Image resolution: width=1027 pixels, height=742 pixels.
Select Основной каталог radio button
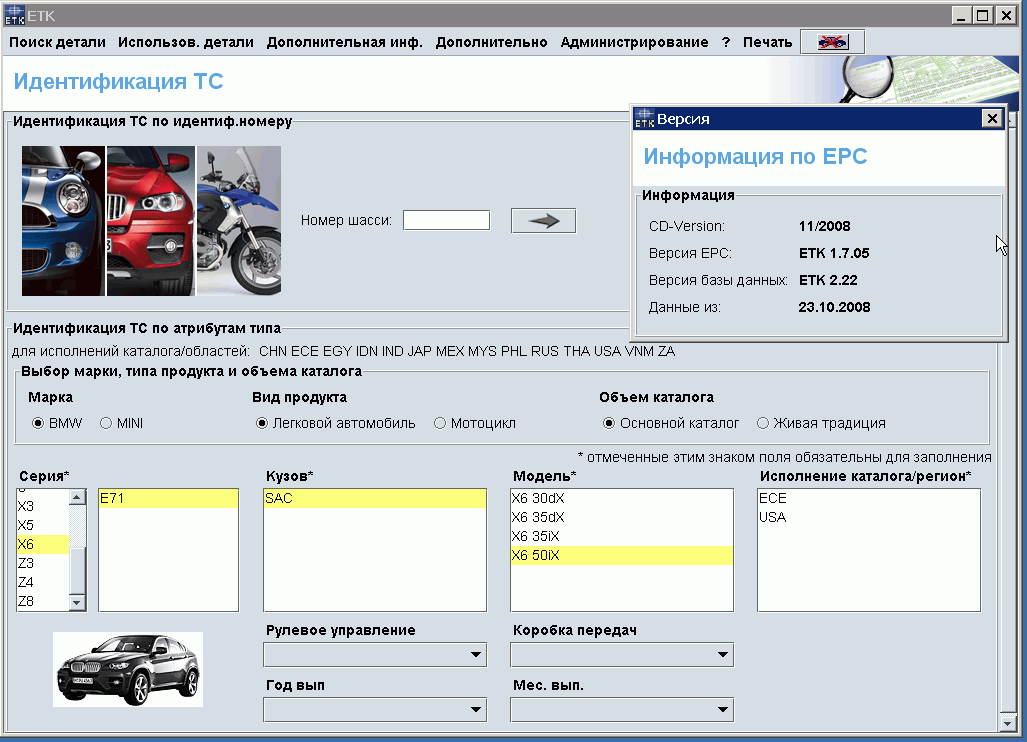pyautogui.click(x=609, y=423)
